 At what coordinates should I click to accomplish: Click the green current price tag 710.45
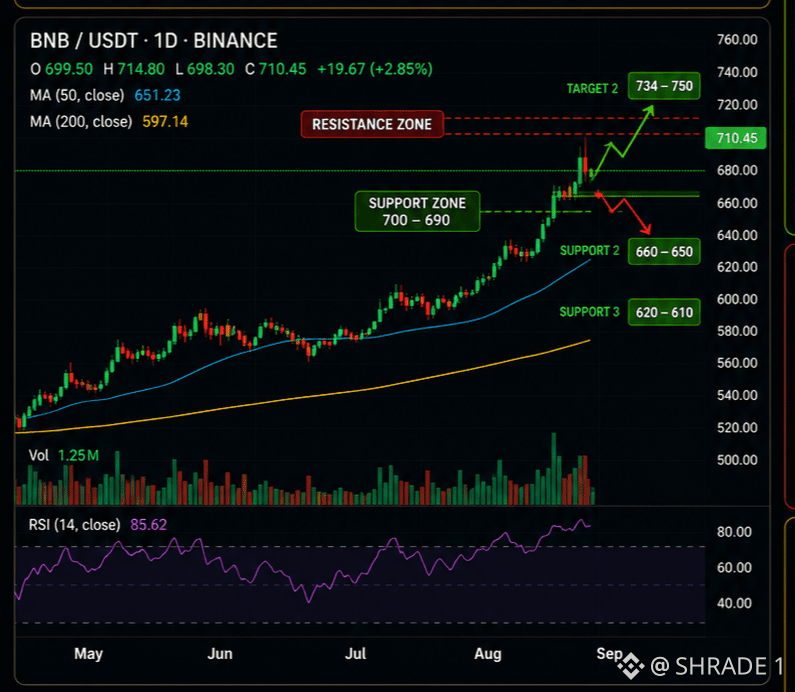(736, 138)
